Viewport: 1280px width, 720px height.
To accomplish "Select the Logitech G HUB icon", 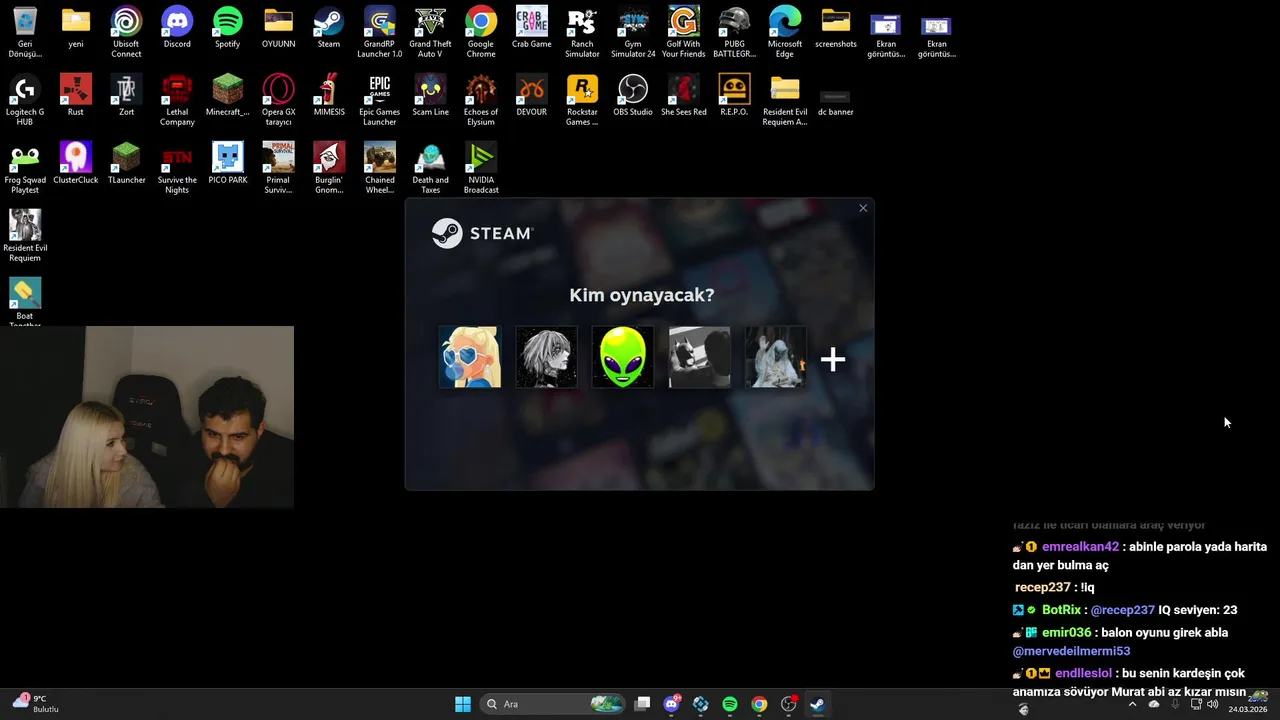I will 25,100.
